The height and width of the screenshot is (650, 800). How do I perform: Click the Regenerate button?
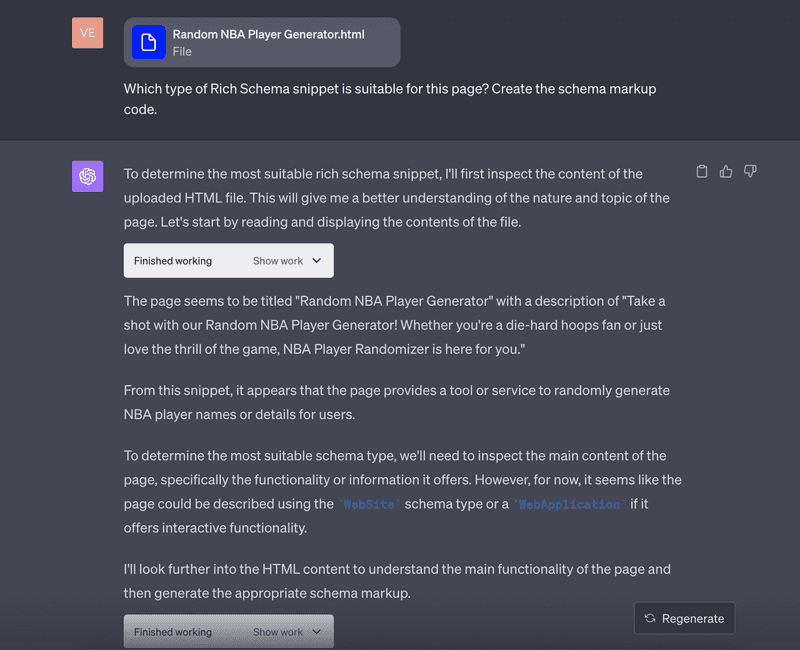point(684,618)
